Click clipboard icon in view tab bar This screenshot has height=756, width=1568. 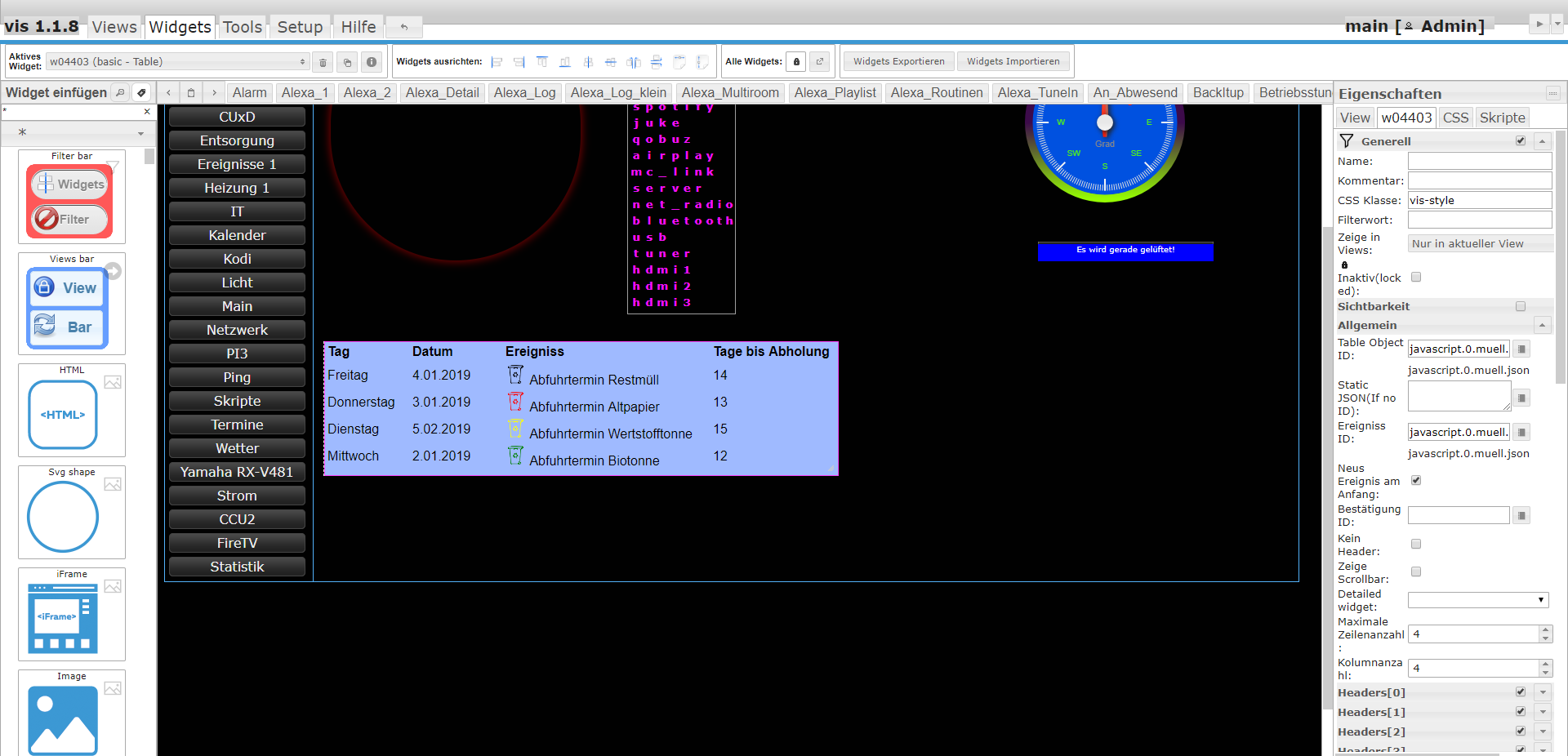pos(191,93)
